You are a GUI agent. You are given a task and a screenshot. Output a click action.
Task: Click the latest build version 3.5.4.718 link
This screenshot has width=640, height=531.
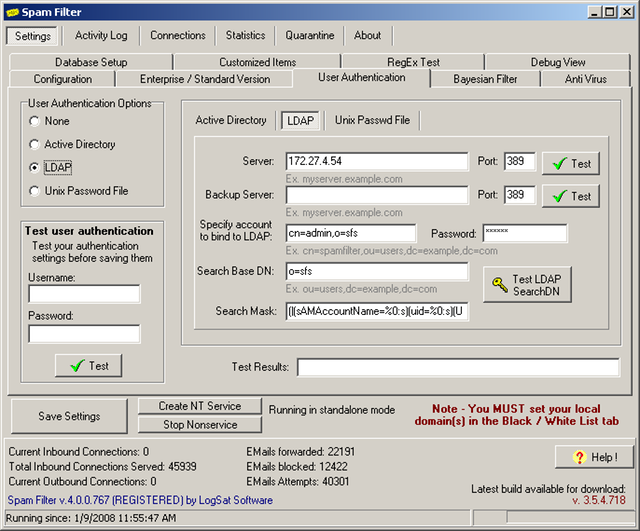[x=600, y=499]
